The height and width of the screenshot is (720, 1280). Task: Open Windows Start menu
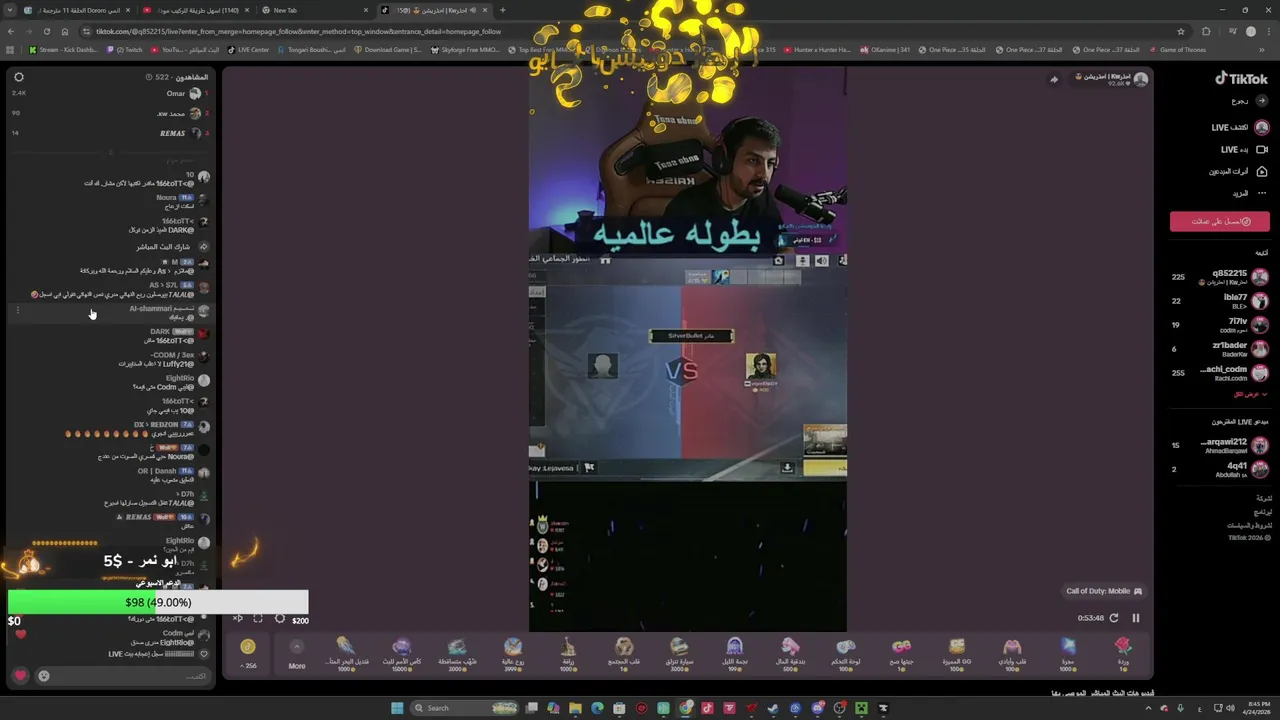[397, 708]
